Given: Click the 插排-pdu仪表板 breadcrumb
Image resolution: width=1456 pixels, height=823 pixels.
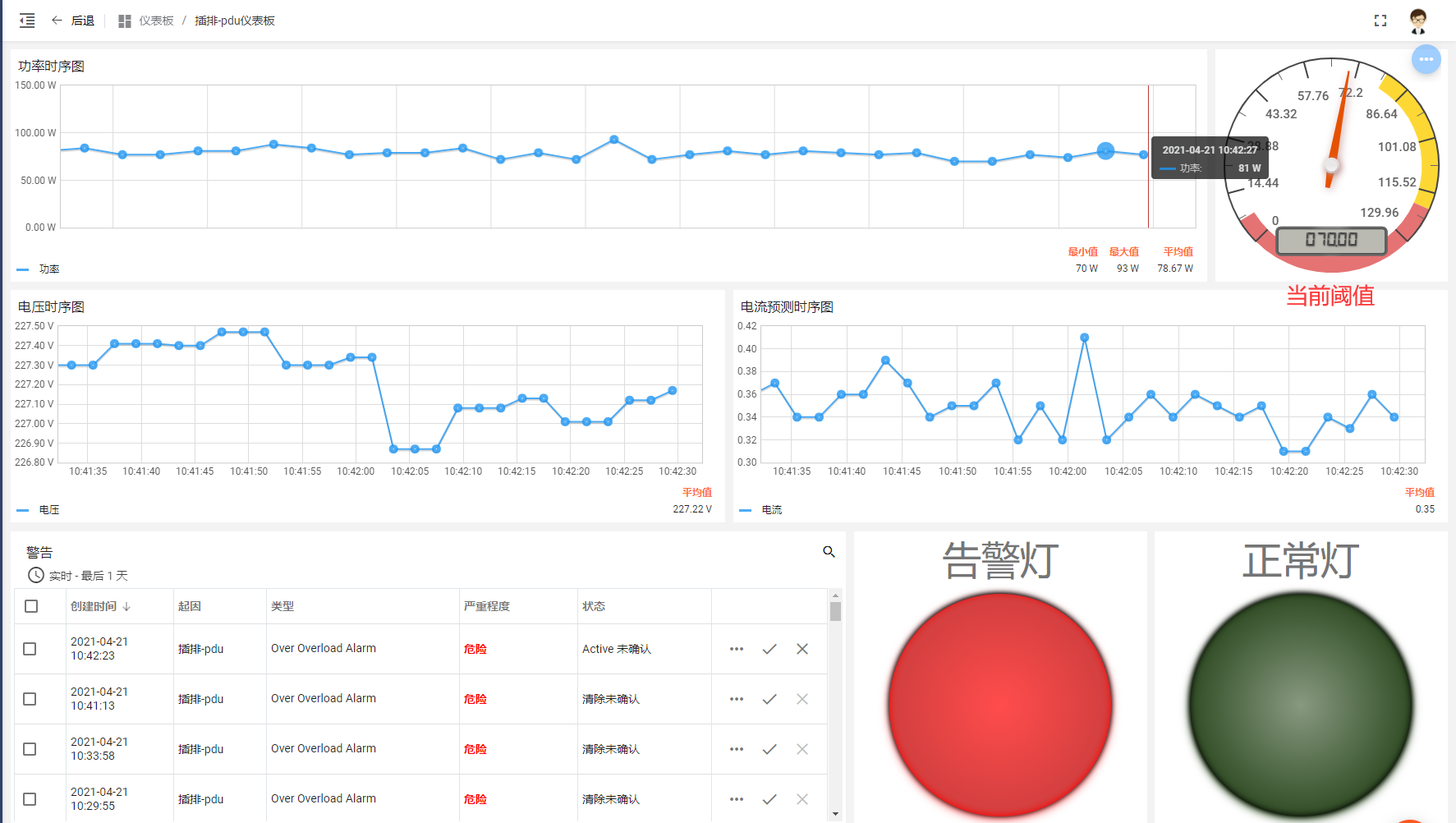Looking at the screenshot, I should pyautogui.click(x=235, y=21).
